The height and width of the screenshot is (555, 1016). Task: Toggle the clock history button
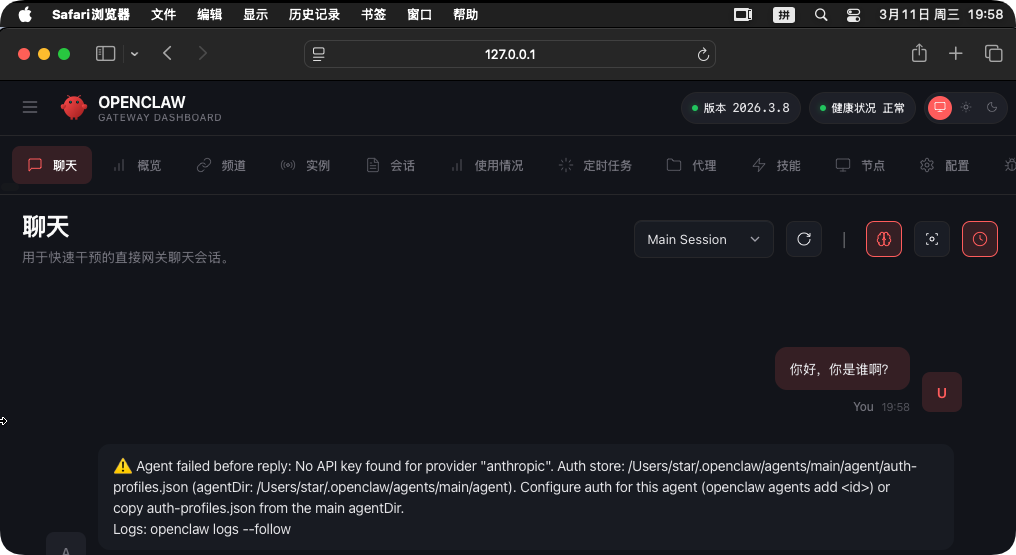980,239
